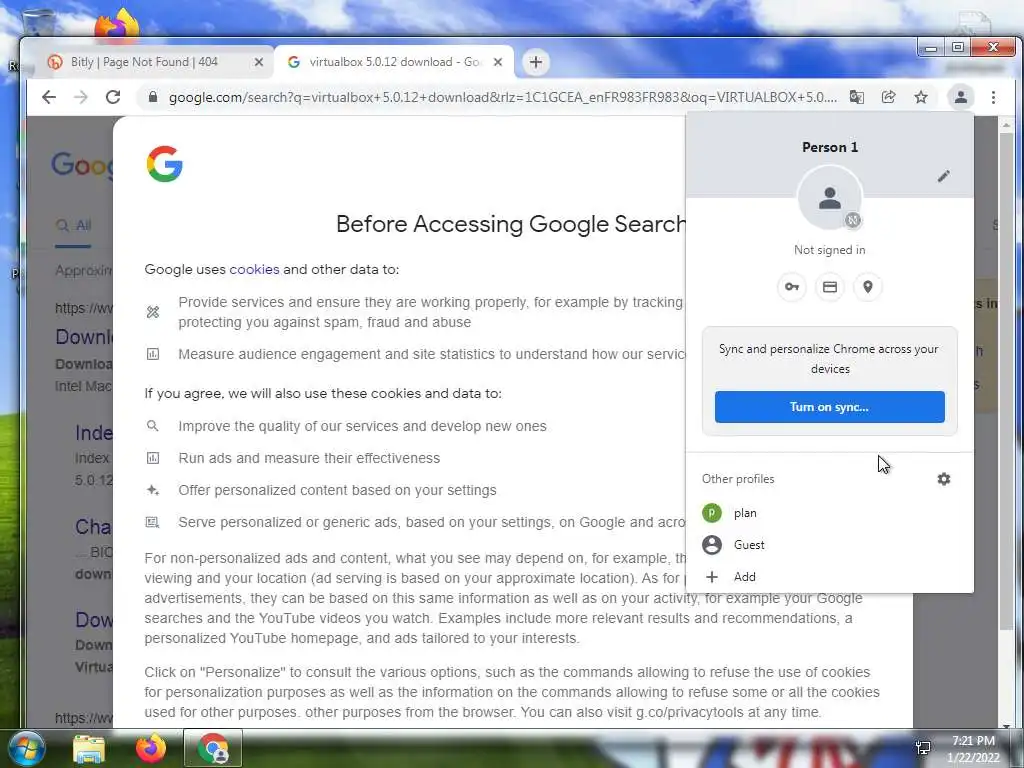The image size is (1024, 768).
Task: Click "Improve the quality of our services" line
Action: tap(362, 426)
